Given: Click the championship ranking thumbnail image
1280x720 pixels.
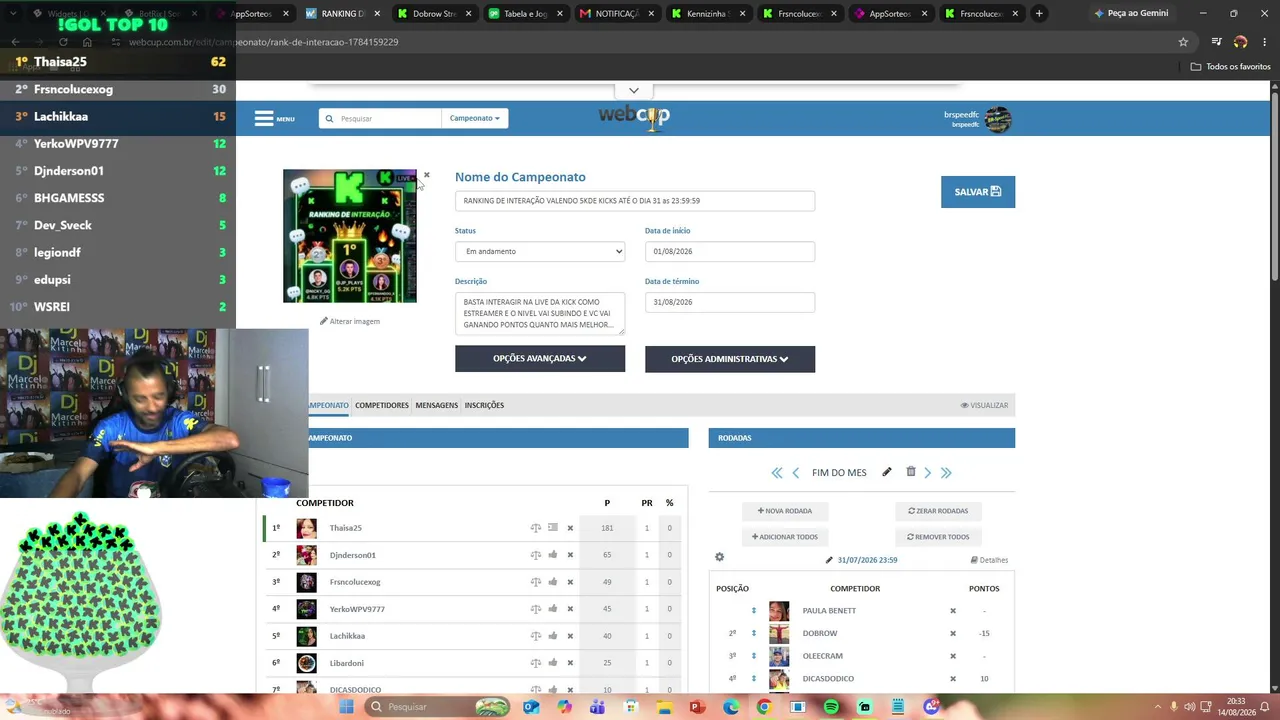Looking at the screenshot, I should [350, 236].
